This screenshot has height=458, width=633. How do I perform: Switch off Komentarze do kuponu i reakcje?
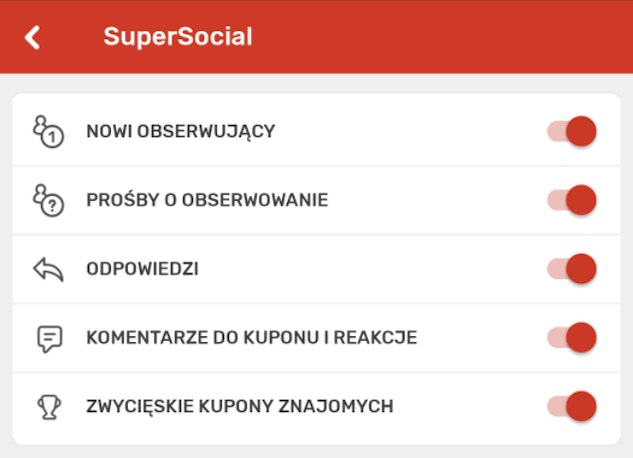pos(573,338)
